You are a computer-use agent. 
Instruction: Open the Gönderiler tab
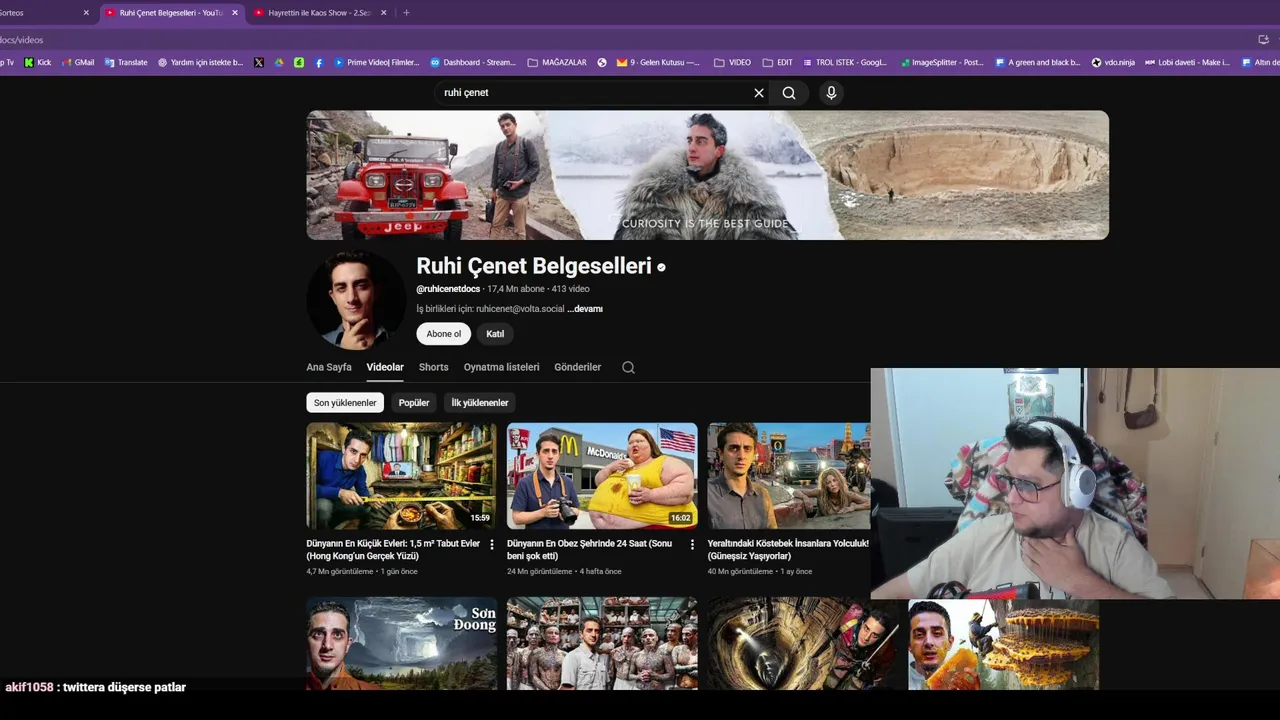coord(578,367)
